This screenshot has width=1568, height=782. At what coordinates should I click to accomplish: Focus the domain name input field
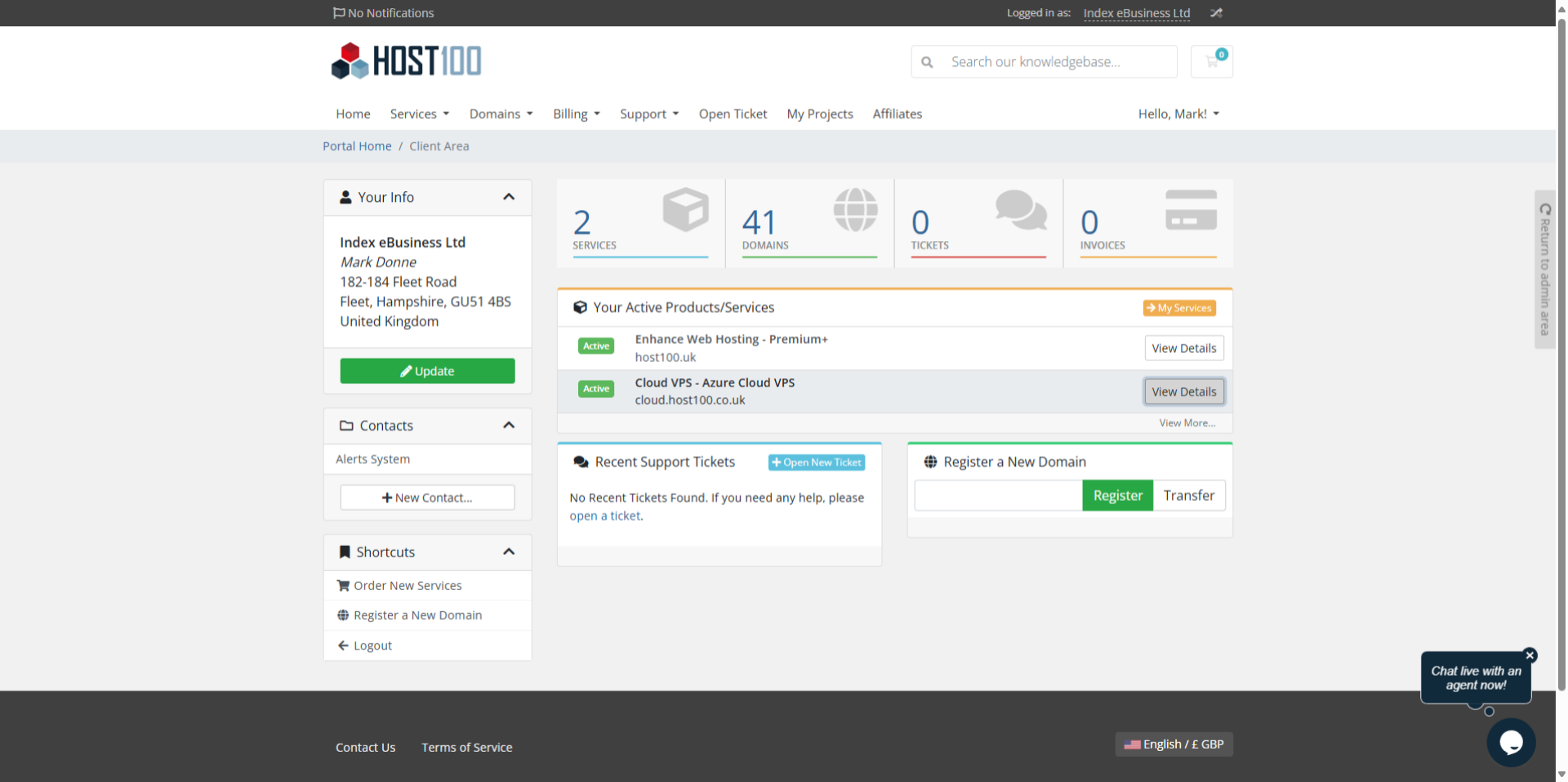click(x=999, y=495)
